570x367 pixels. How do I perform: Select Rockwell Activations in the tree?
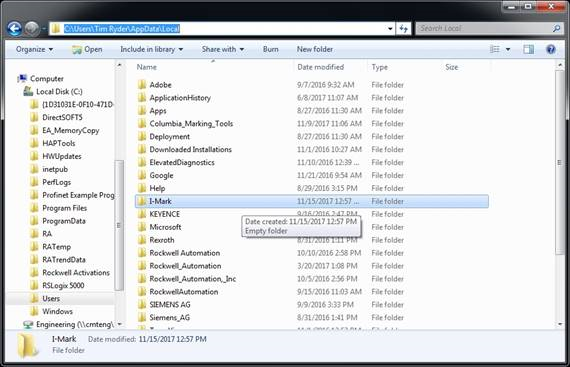[76, 273]
